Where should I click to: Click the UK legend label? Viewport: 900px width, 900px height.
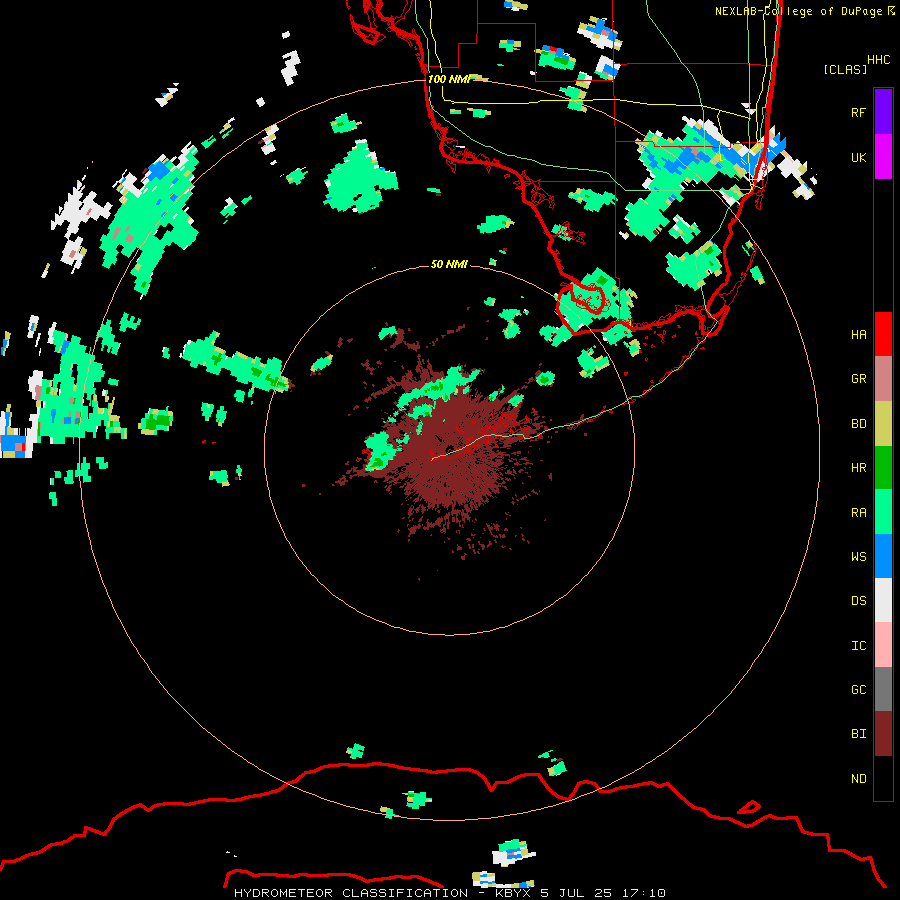858,157
